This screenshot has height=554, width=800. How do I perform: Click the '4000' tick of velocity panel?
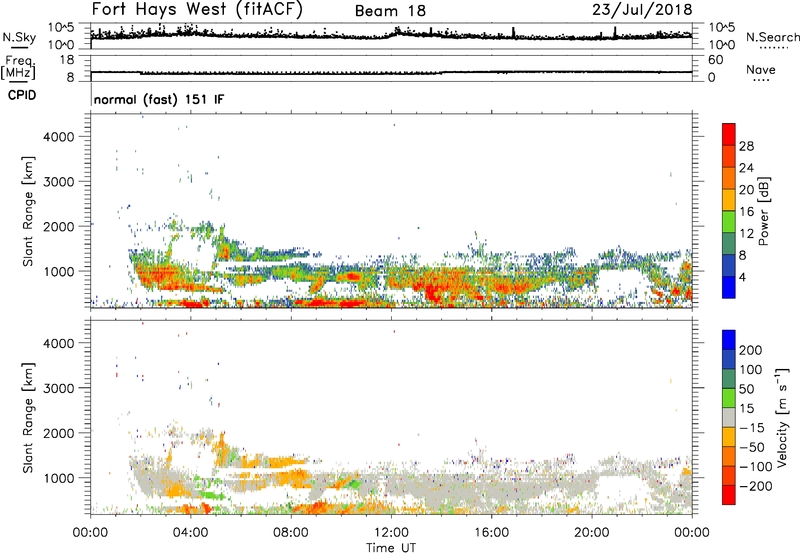tap(58, 343)
